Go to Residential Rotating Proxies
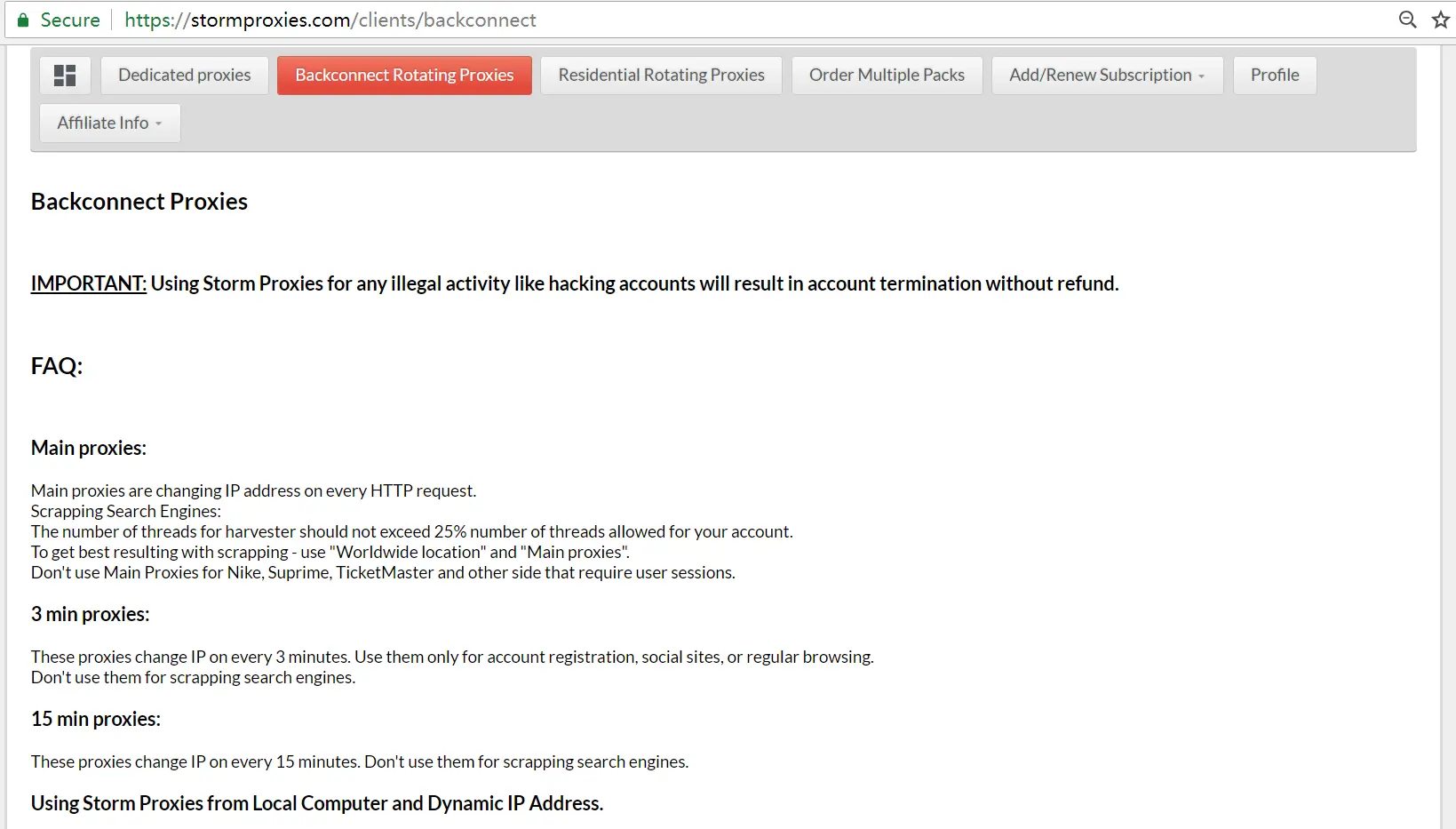The width and height of the screenshot is (1456, 829). pos(661,76)
